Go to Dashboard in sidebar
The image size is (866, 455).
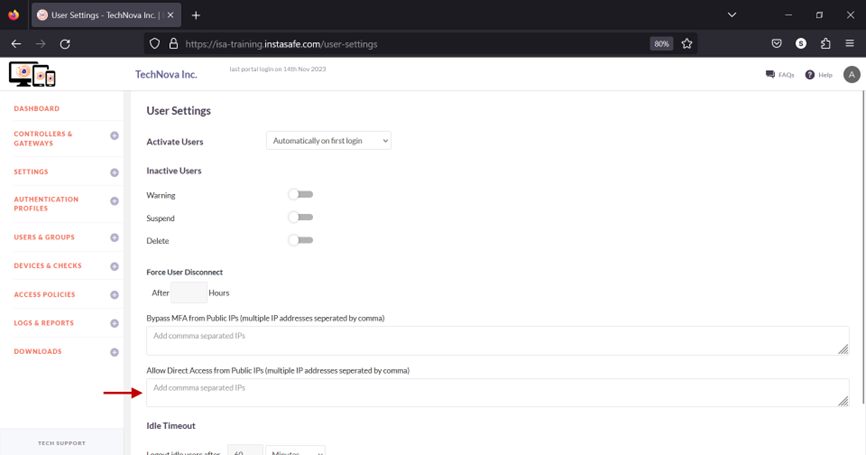(36, 108)
